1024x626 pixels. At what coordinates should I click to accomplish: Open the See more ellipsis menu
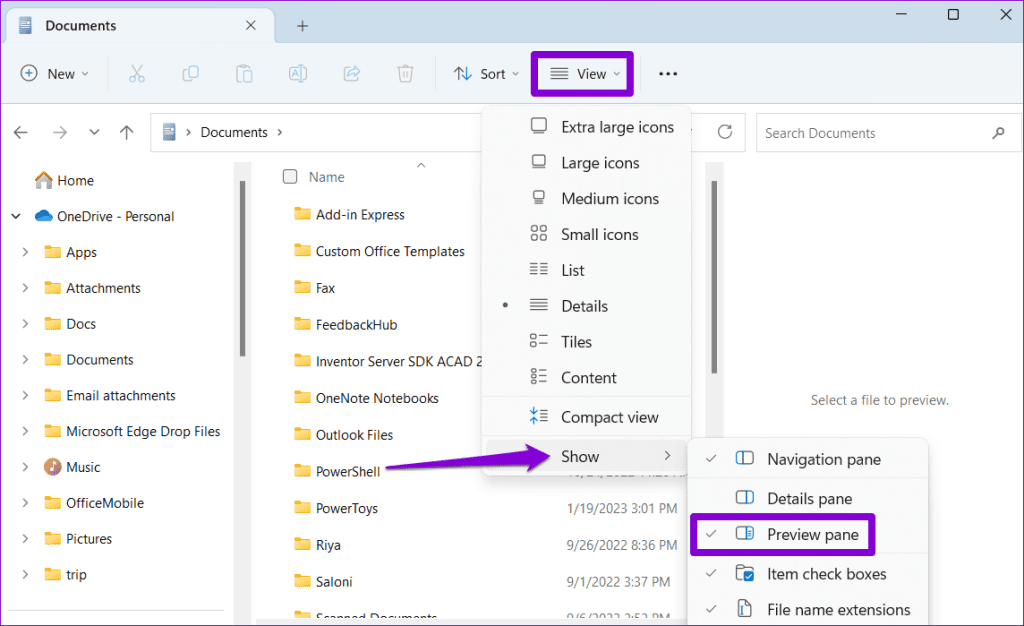click(668, 73)
